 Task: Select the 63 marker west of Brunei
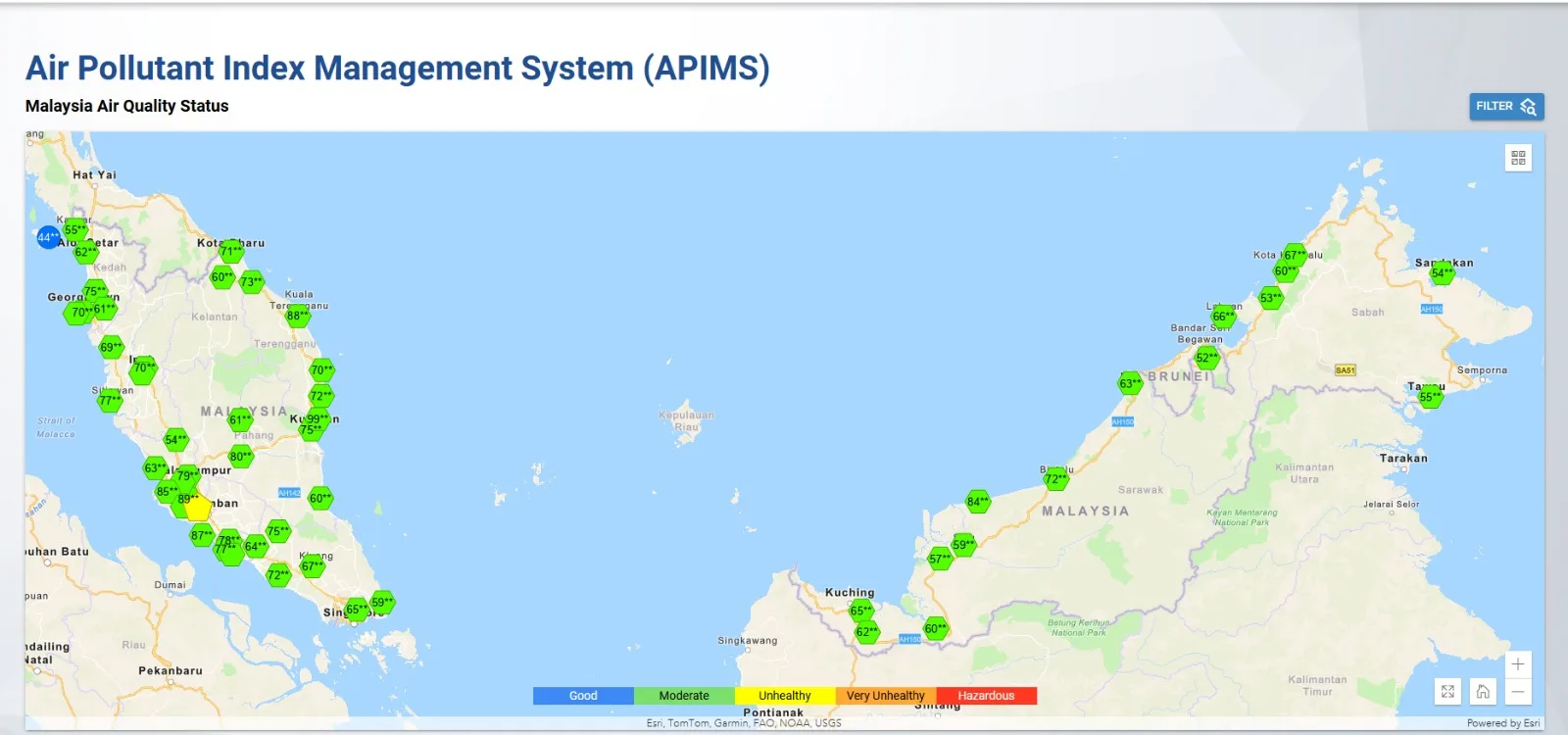[x=1130, y=383]
